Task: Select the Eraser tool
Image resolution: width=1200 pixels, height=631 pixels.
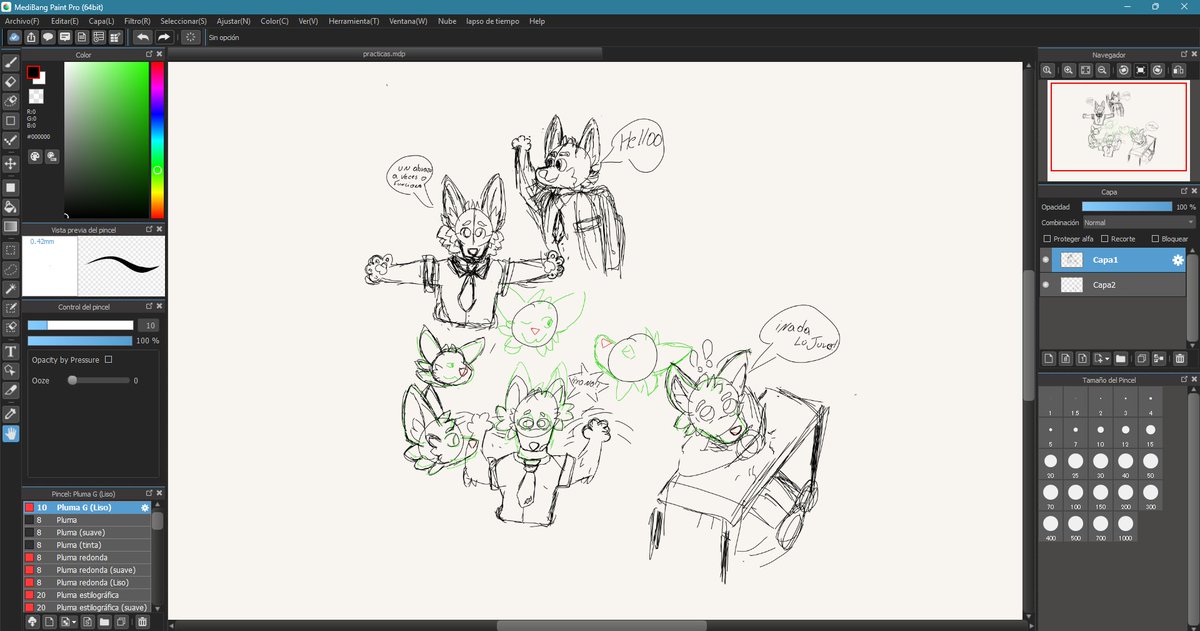Action: pyautogui.click(x=11, y=82)
